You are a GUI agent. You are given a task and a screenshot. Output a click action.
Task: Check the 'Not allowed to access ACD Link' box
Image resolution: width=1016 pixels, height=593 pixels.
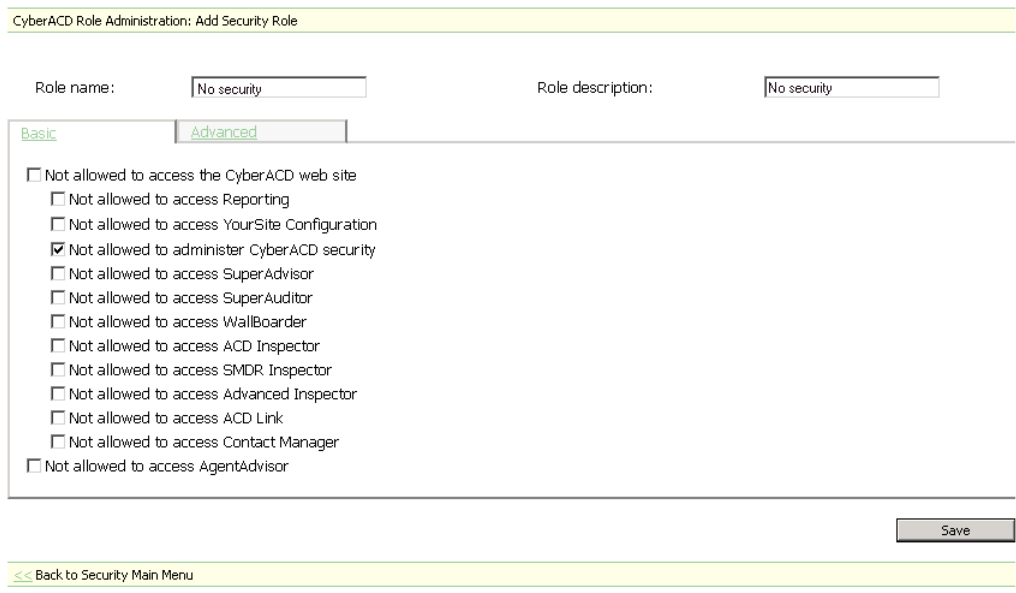point(58,418)
